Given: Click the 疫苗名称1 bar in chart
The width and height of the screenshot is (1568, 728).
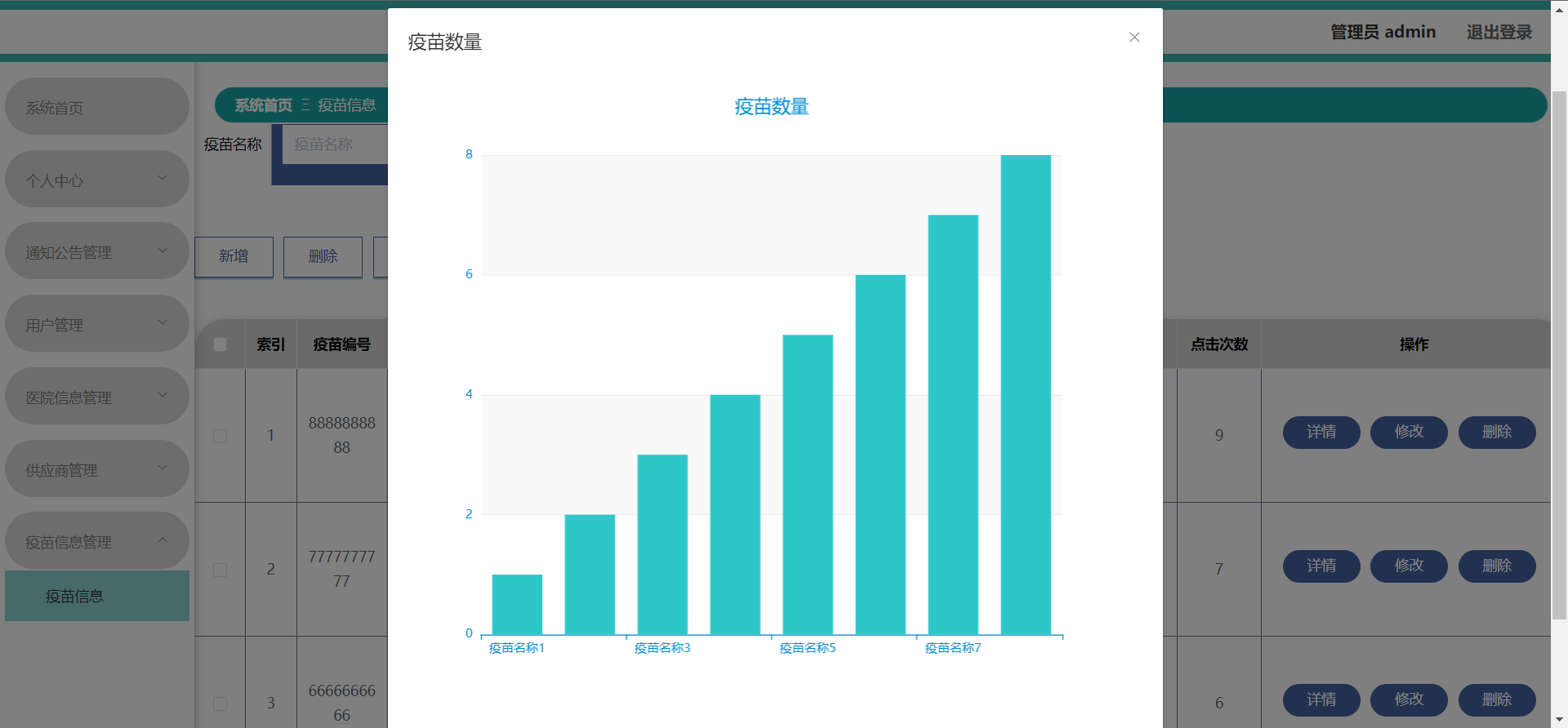Looking at the screenshot, I should [x=517, y=605].
